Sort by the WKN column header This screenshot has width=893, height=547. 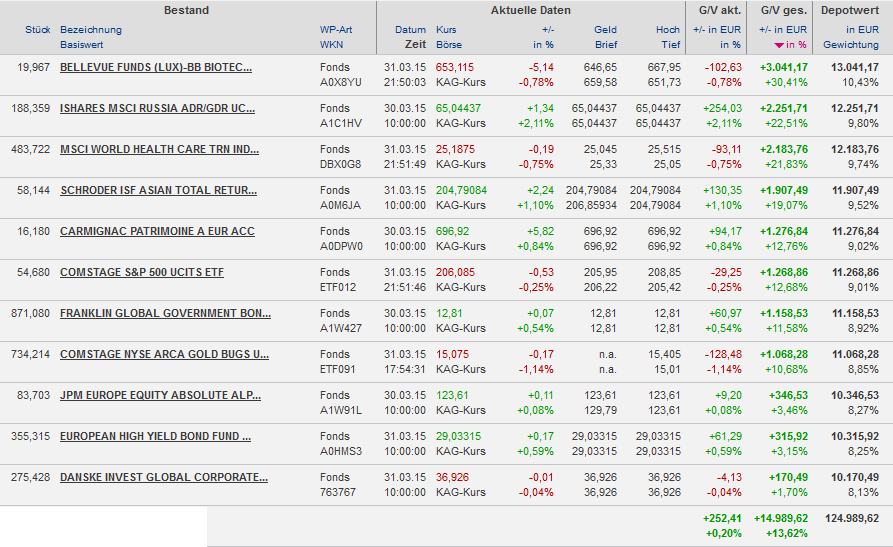click(331, 46)
